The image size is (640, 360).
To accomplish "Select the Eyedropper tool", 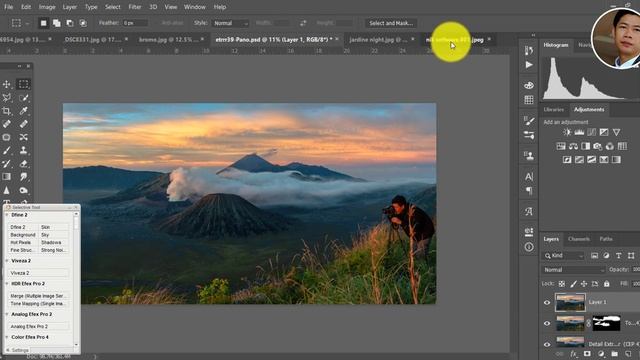I will pos(23,111).
